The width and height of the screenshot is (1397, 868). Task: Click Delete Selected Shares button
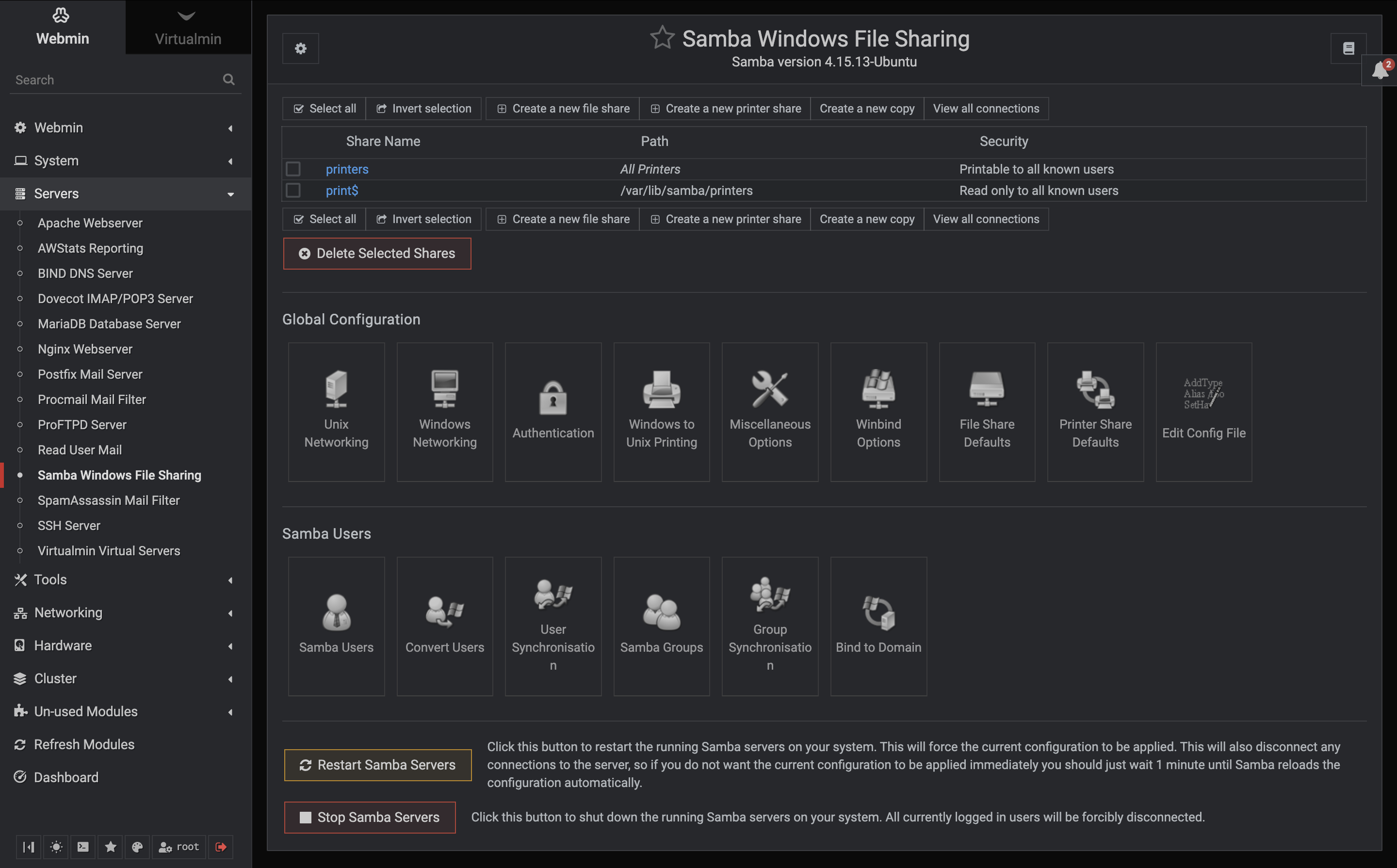pos(377,253)
